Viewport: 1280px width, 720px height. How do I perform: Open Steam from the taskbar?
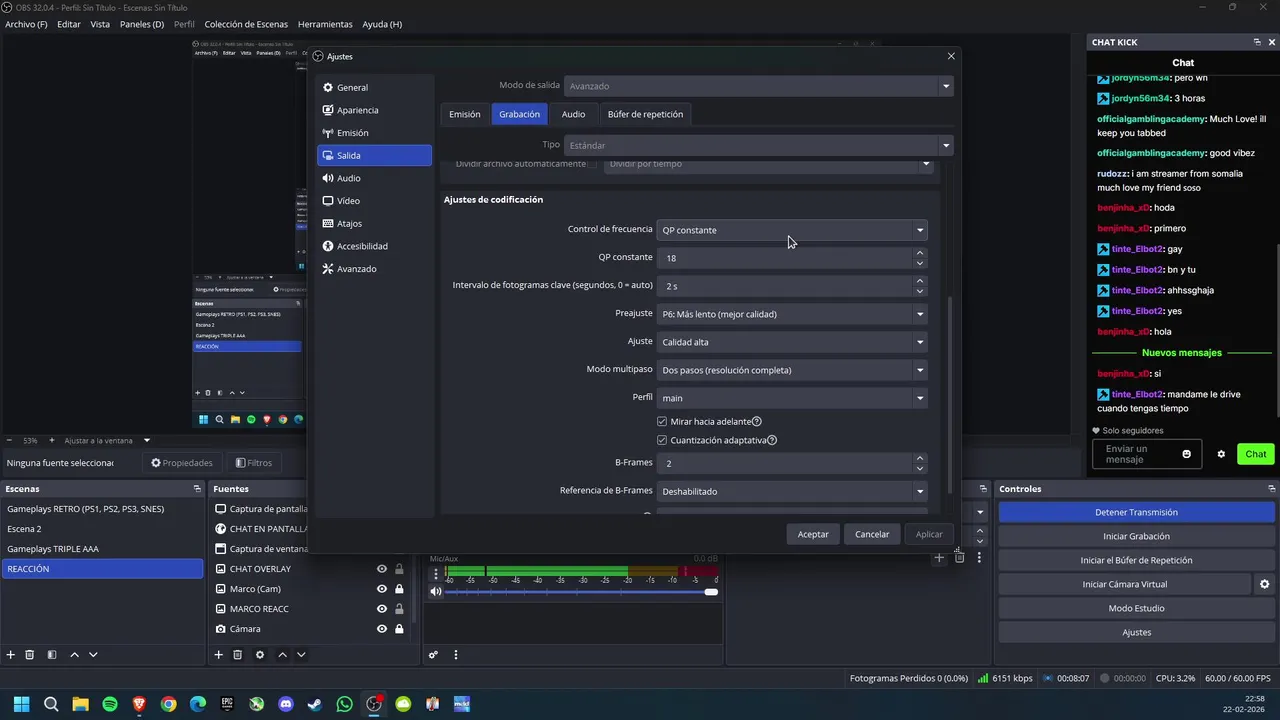315,704
